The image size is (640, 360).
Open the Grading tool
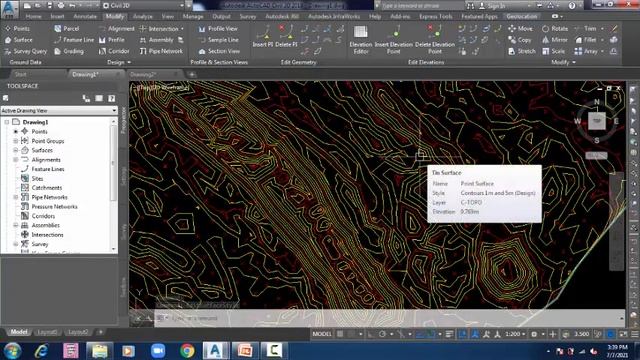tap(69, 51)
